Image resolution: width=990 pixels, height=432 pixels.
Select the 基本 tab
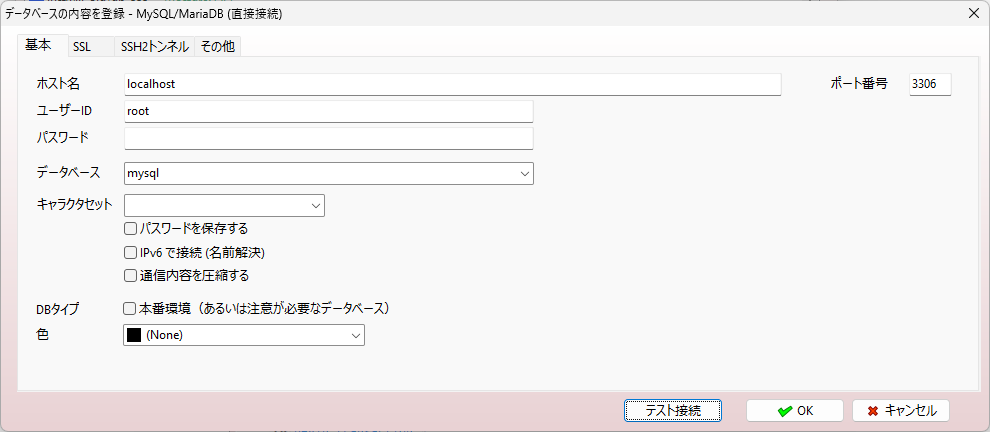tap(39, 46)
